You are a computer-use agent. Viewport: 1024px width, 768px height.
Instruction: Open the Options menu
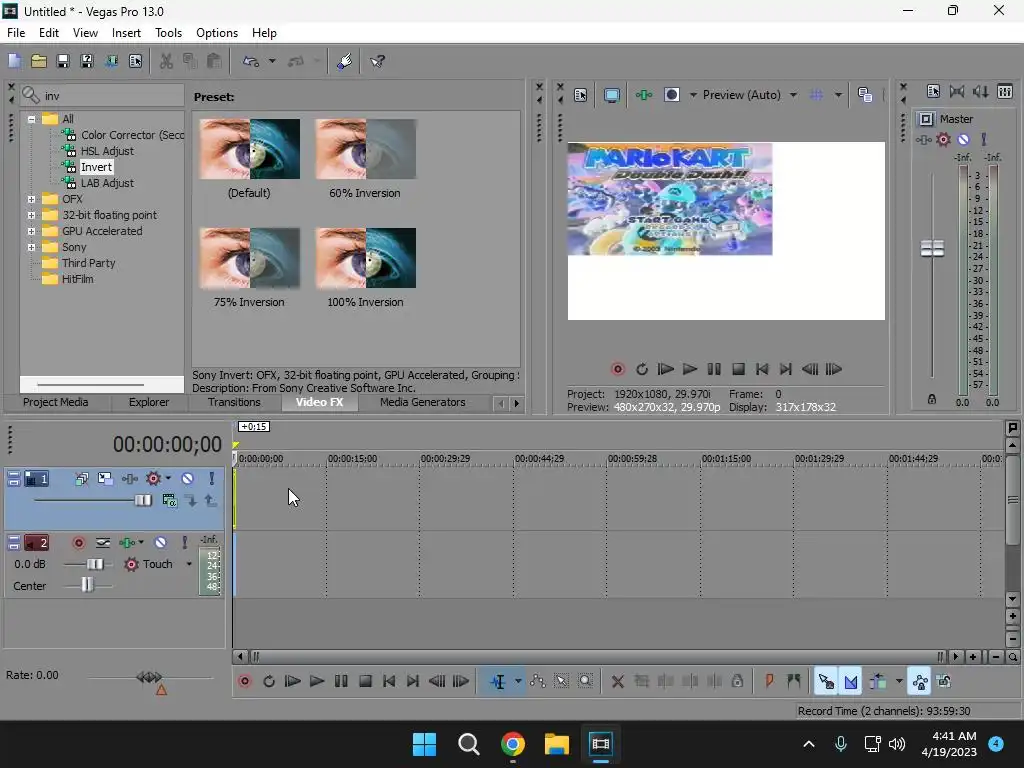[x=217, y=33]
